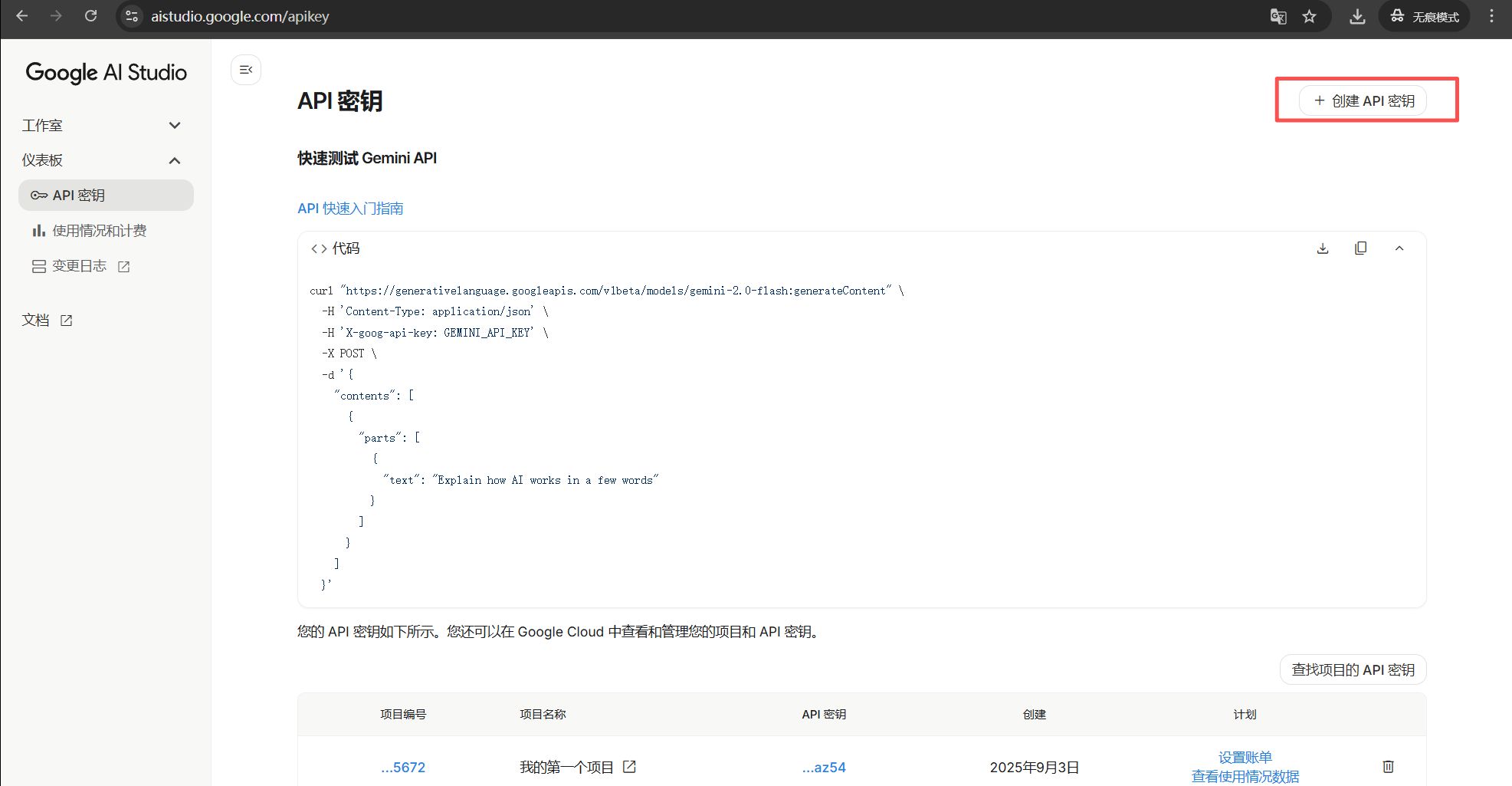Click the Google AI Studio logo
Image resolution: width=1512 pixels, height=786 pixels.
pyautogui.click(x=107, y=72)
